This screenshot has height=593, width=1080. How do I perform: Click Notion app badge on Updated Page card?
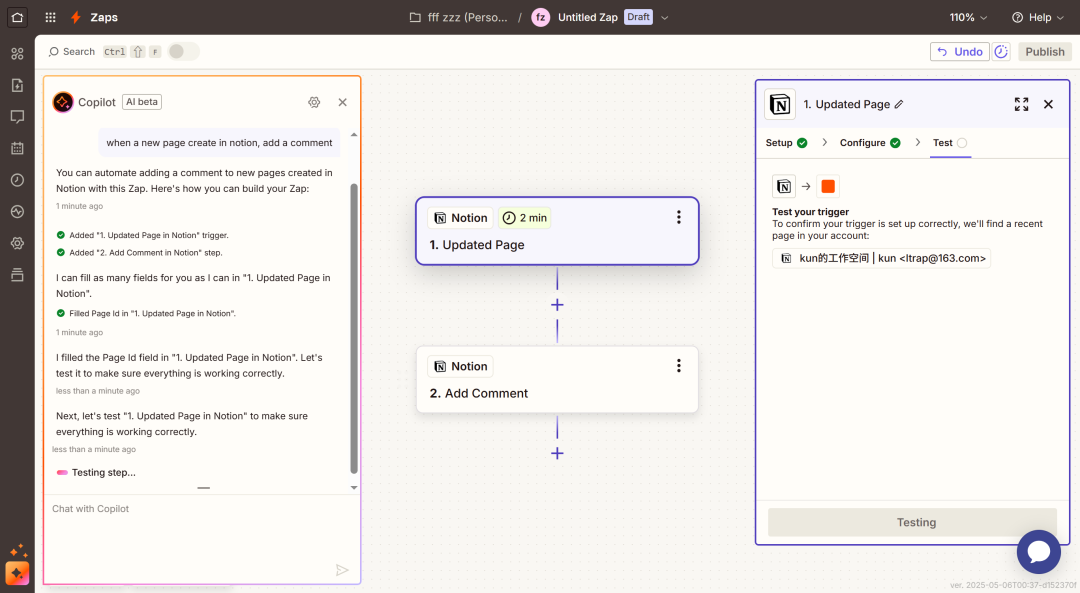click(461, 218)
